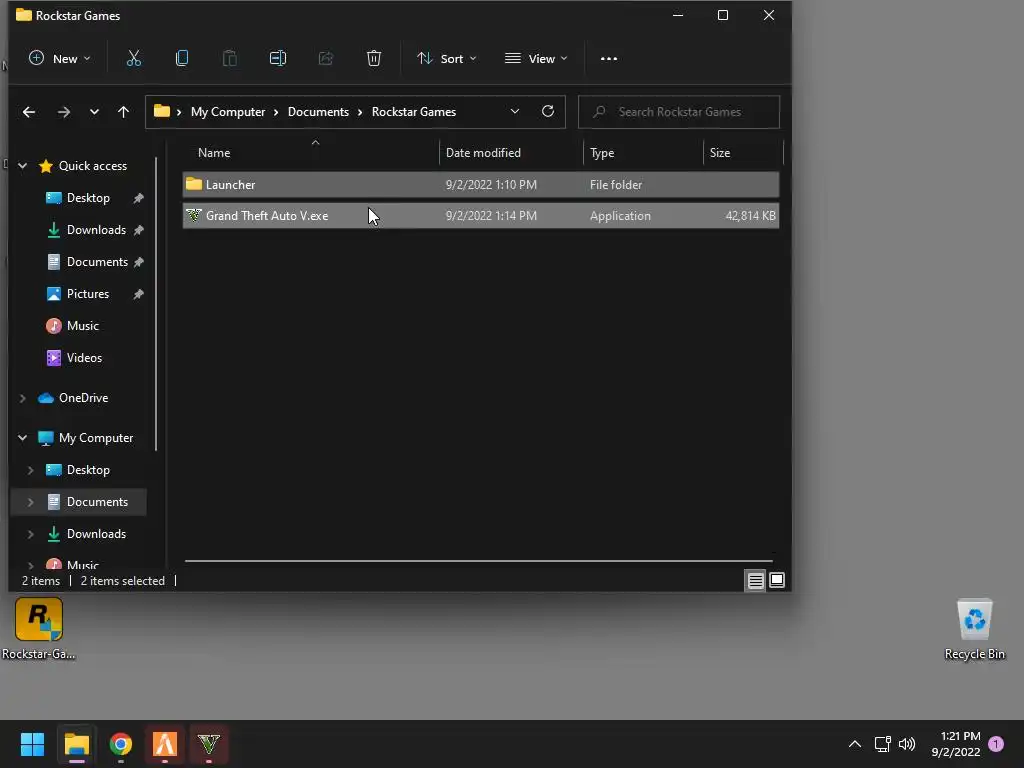Expand Downloads under My Computer
This screenshot has width=1024, height=768.
coord(30,534)
